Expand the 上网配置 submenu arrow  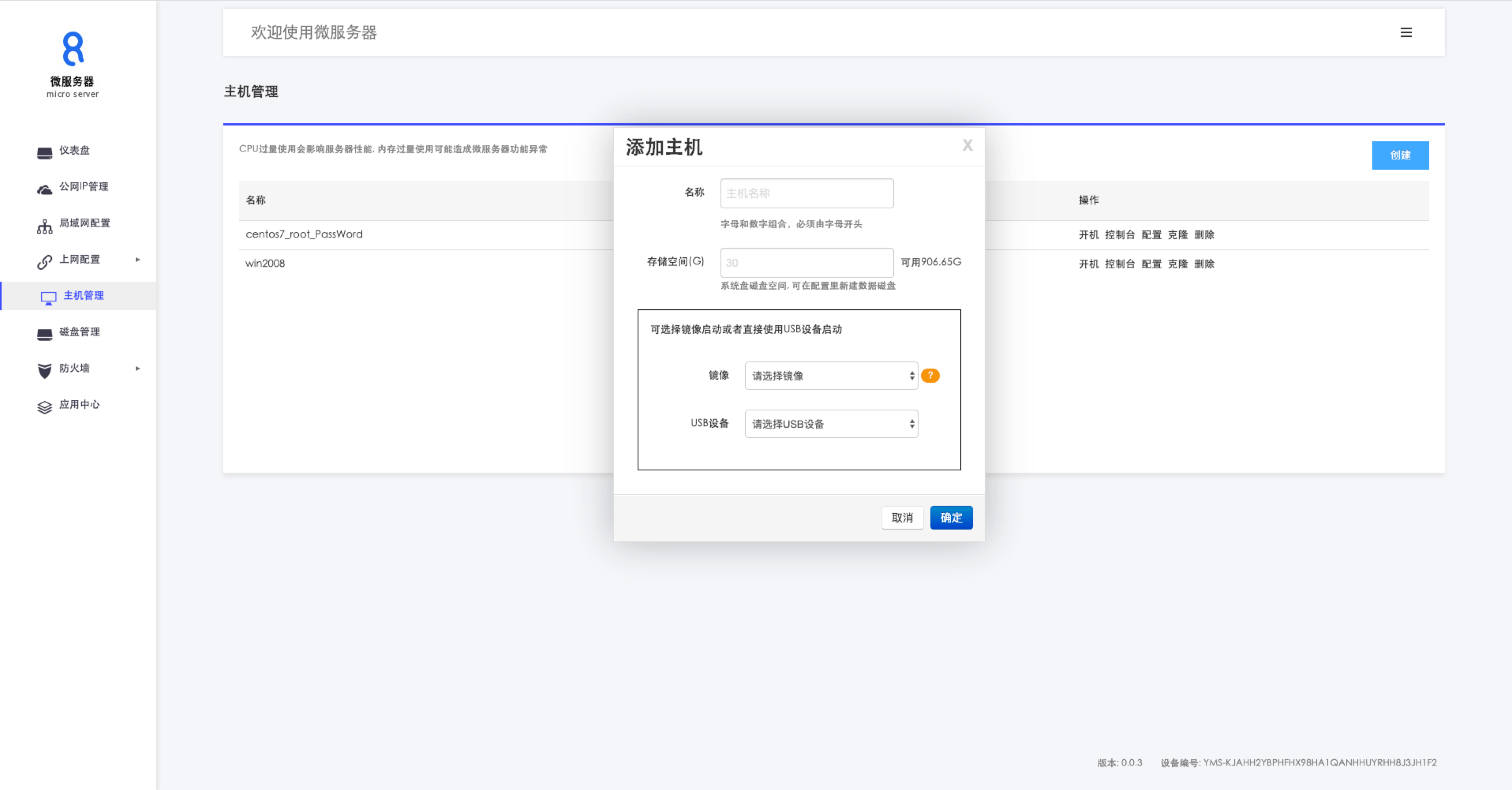point(138,259)
